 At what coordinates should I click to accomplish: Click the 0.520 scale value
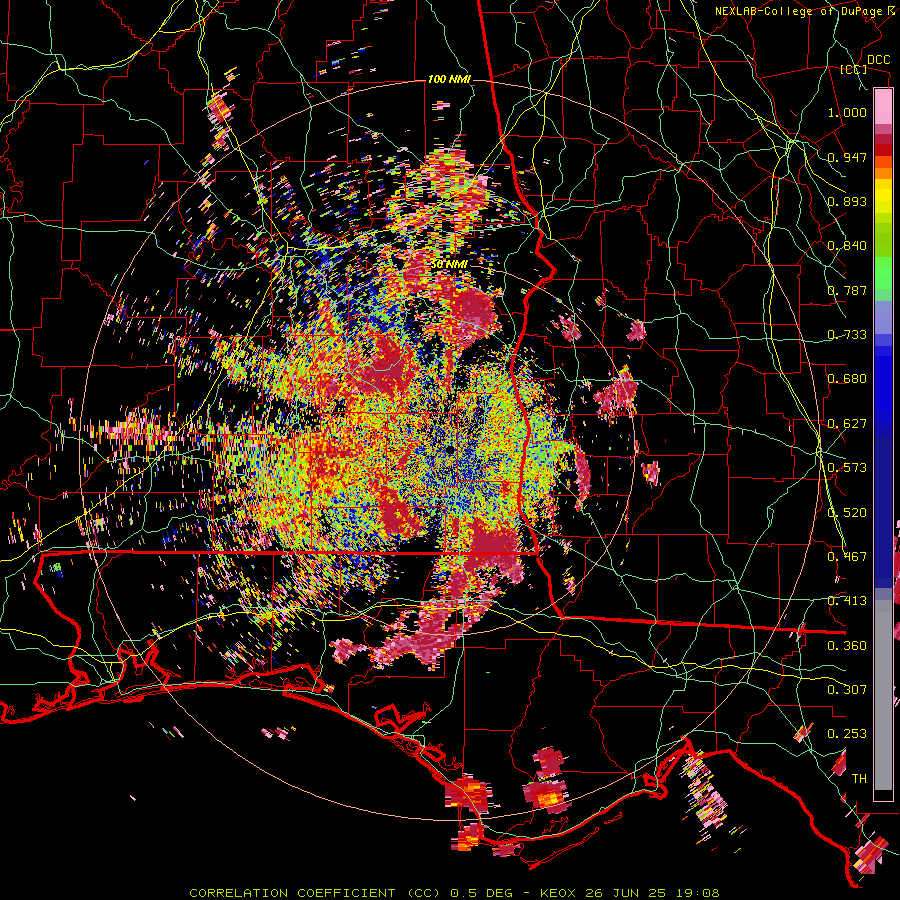(847, 512)
